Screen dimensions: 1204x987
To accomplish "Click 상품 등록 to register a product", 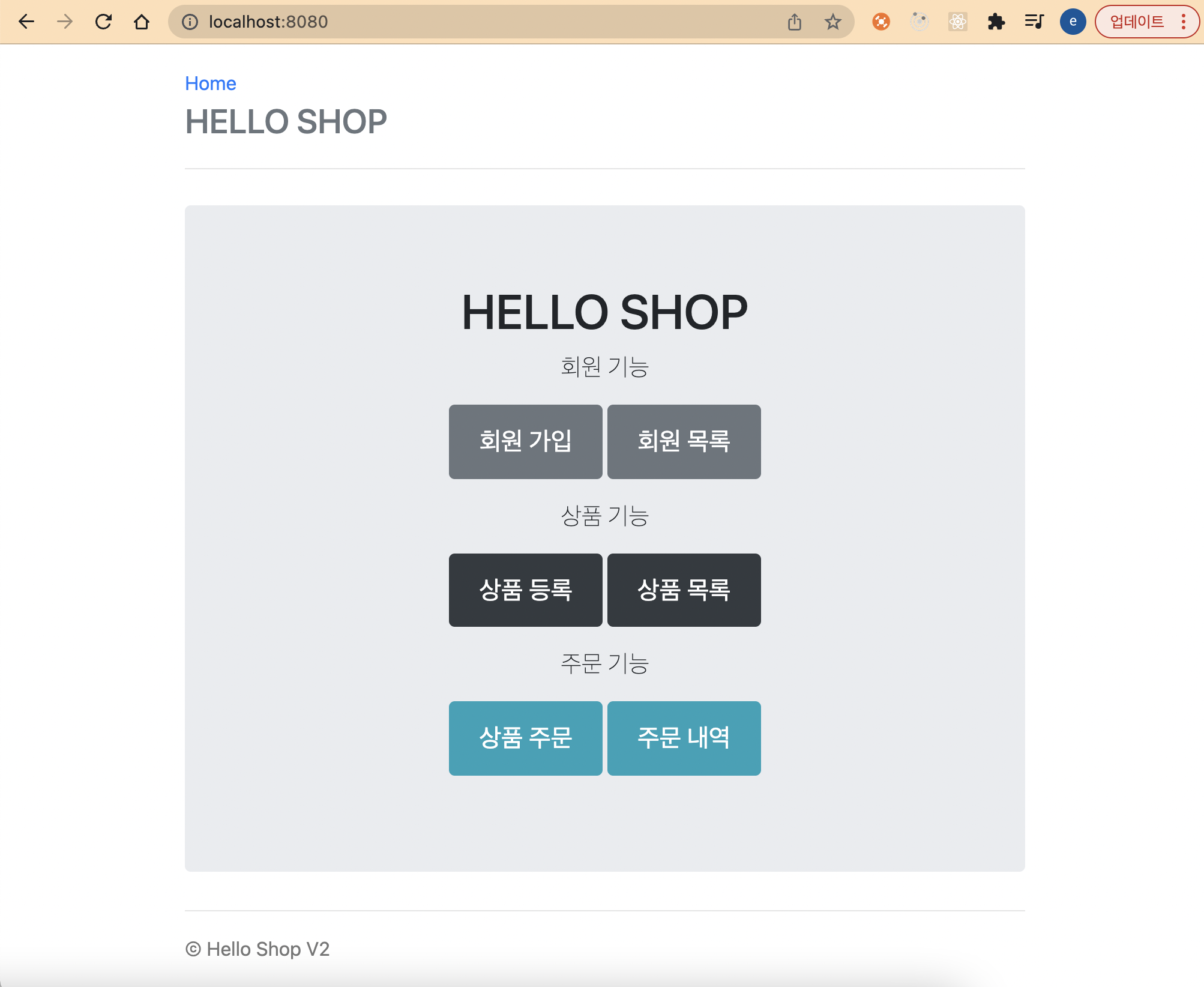I will coord(525,590).
